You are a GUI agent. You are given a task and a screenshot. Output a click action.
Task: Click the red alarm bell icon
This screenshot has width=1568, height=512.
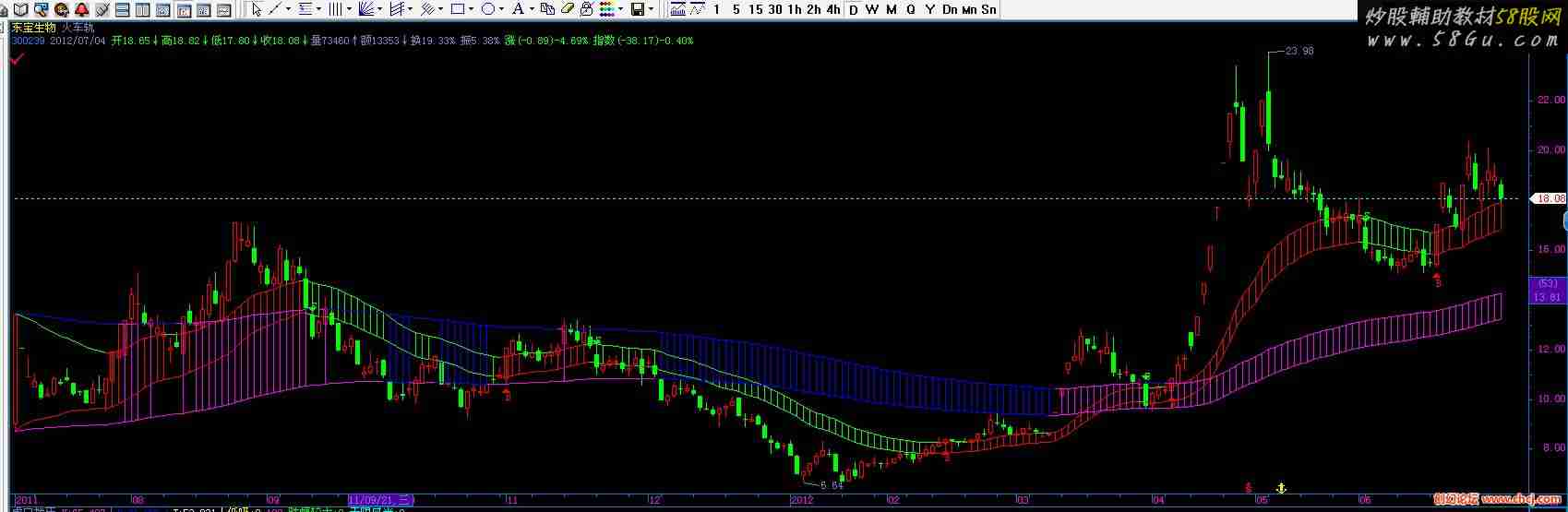[81, 9]
